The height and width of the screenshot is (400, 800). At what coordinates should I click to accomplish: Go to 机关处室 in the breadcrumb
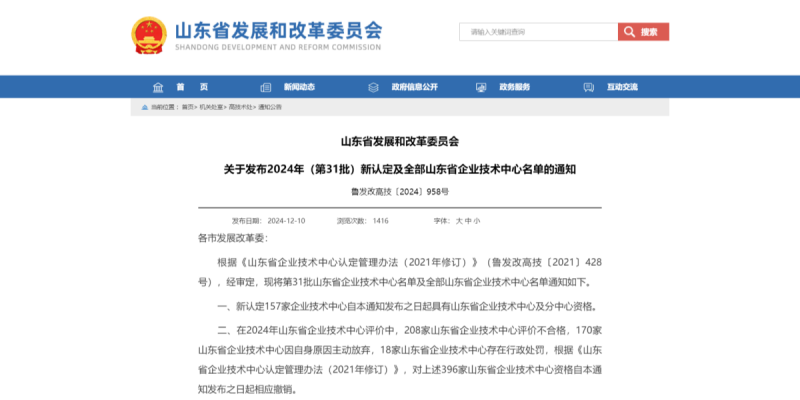pyautogui.click(x=211, y=107)
